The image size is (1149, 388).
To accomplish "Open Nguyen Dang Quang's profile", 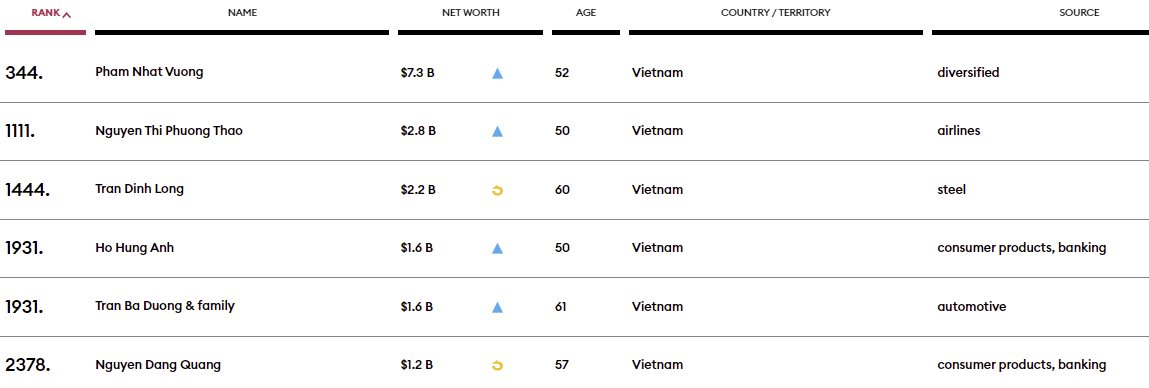I will pos(158,365).
